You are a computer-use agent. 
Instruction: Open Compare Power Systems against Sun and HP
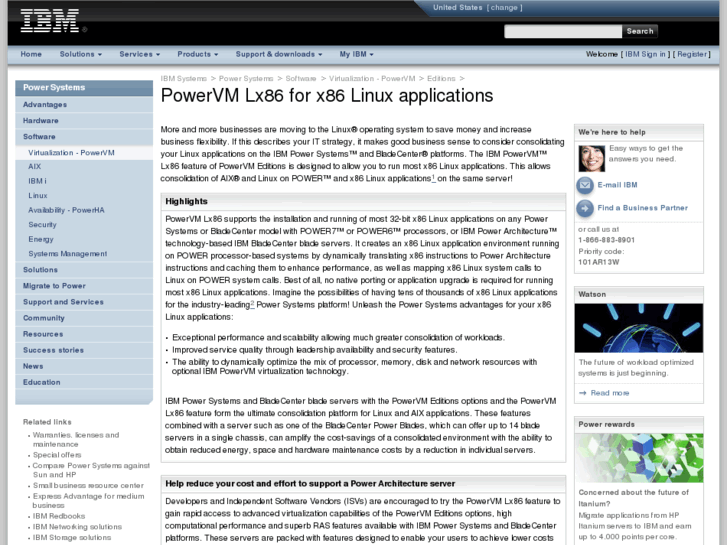91,470
